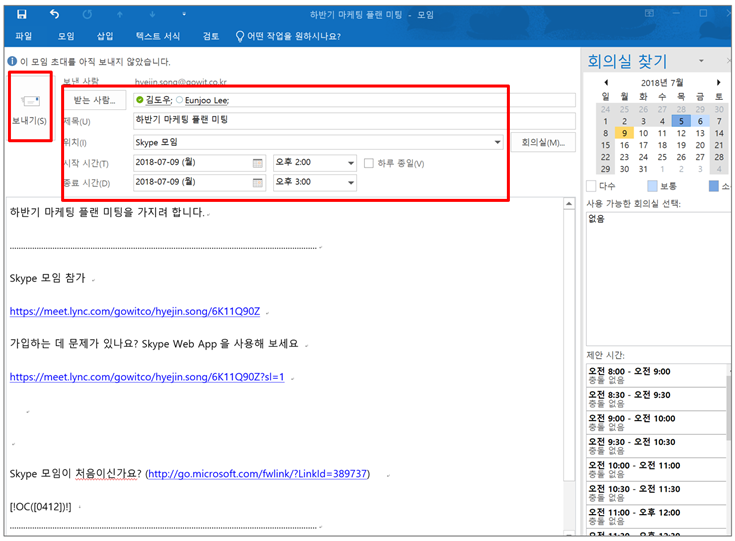Click the 받는 사람 (To) button
Viewport: 735px width, 541px height.
coord(95,100)
